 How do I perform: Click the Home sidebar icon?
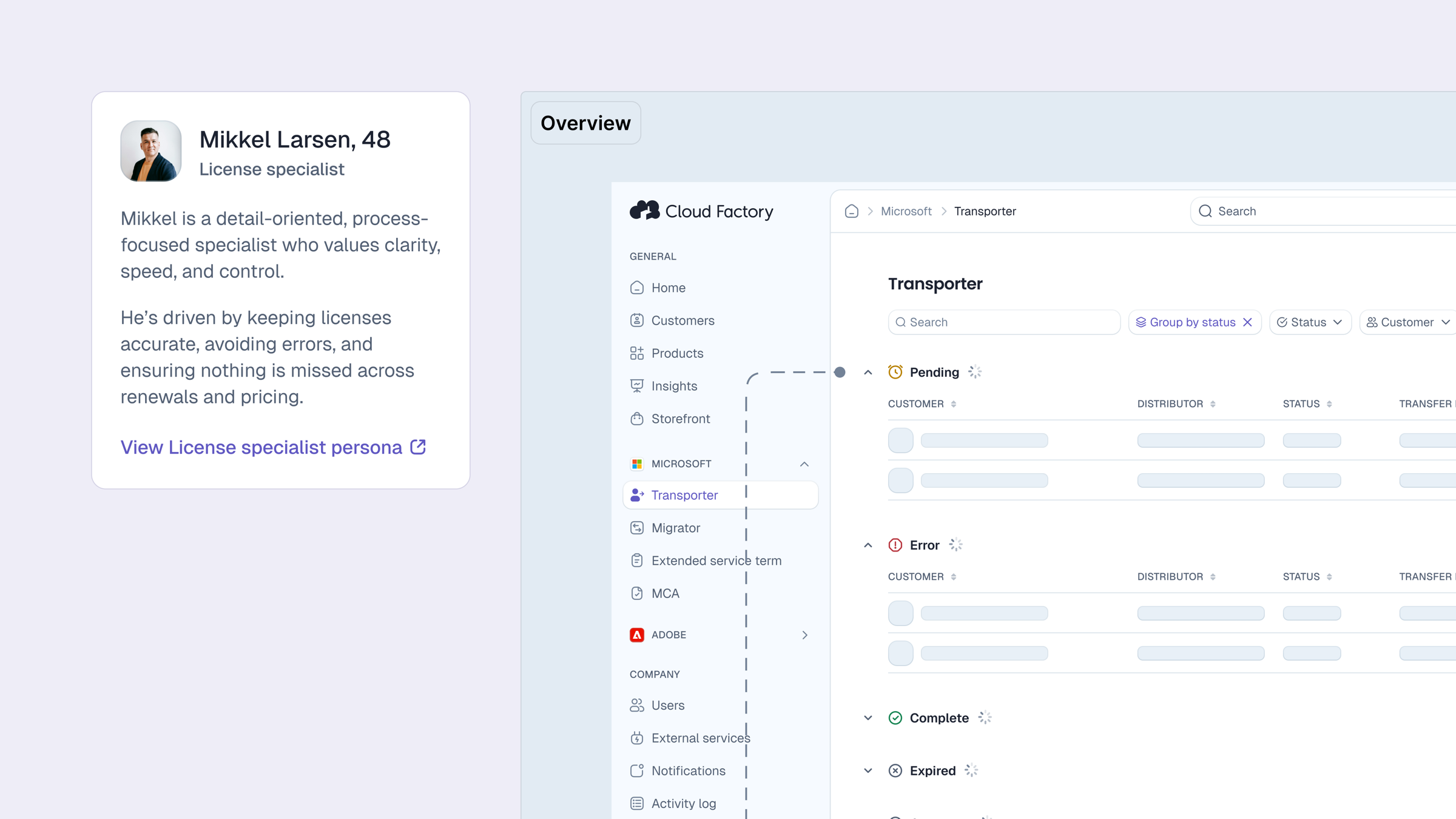click(x=636, y=288)
